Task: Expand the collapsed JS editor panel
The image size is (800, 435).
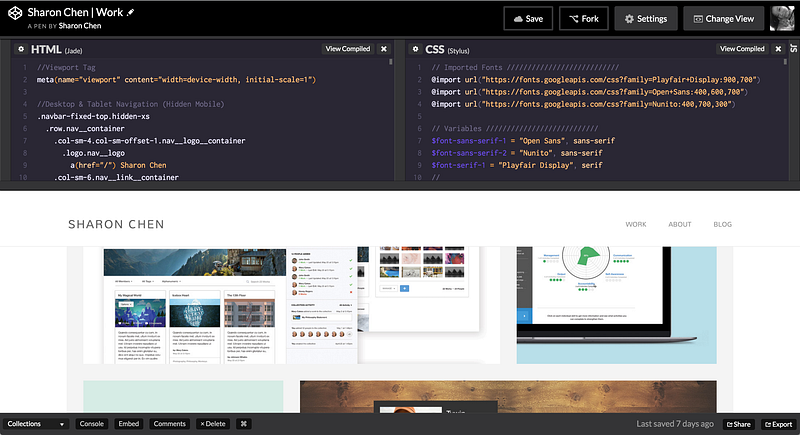Action: click(x=794, y=48)
